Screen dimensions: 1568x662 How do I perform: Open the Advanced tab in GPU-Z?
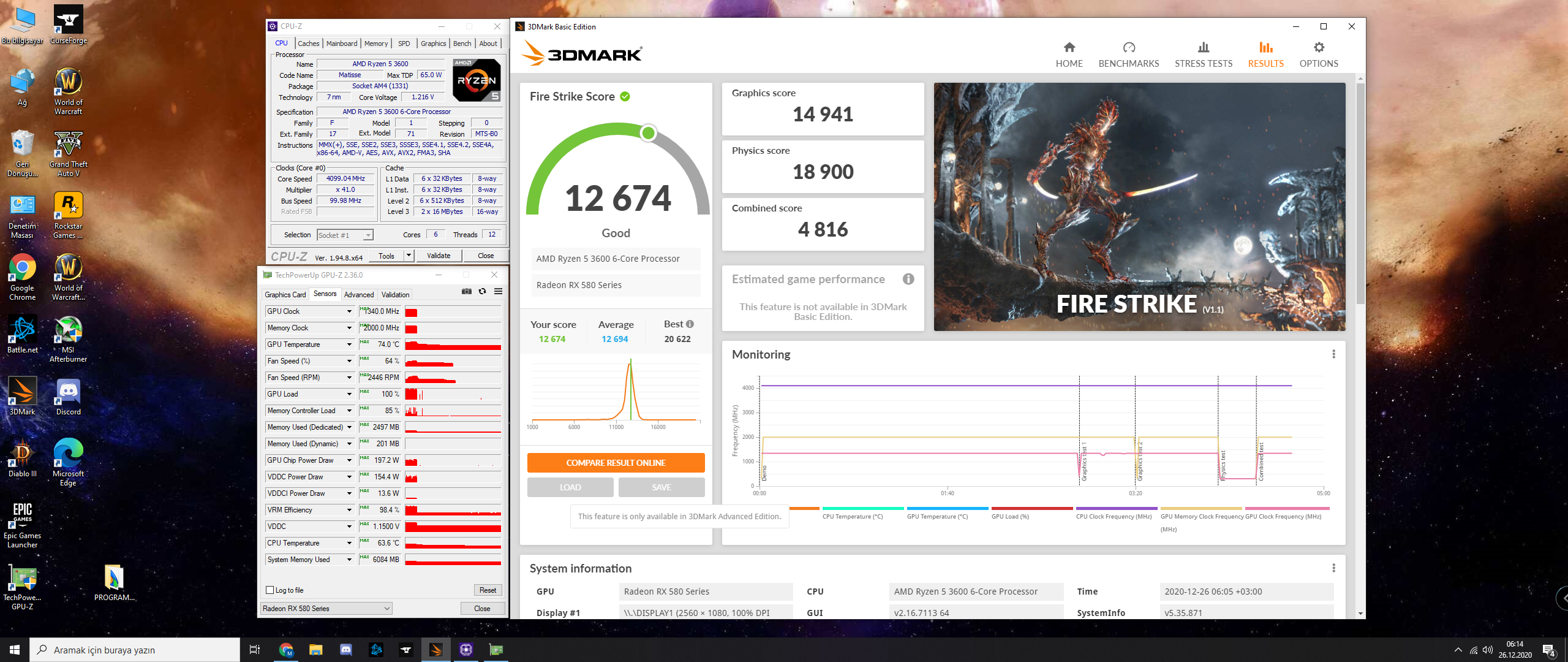click(358, 295)
